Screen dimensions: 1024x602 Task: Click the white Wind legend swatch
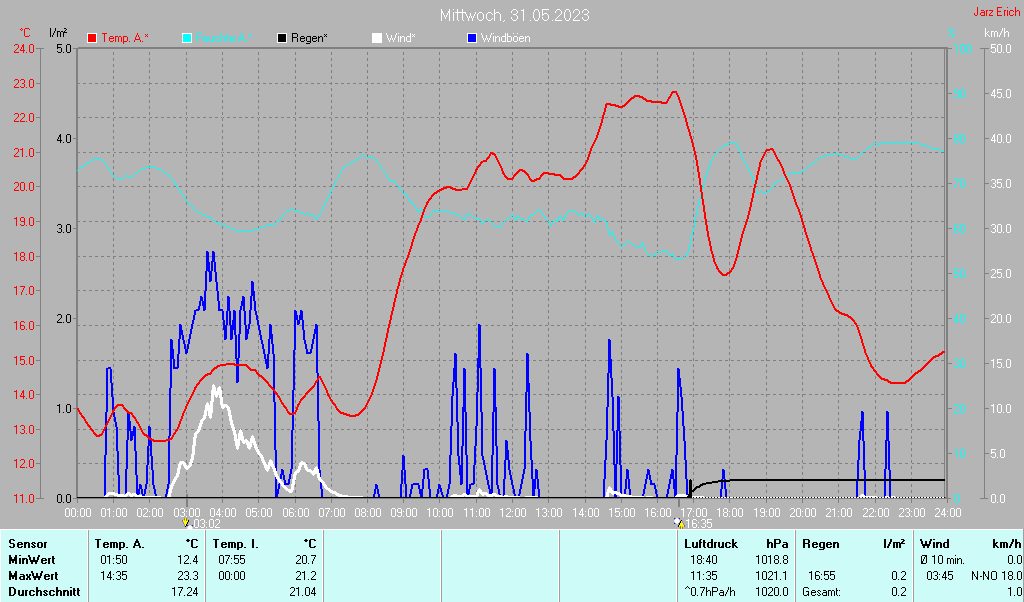point(377,38)
